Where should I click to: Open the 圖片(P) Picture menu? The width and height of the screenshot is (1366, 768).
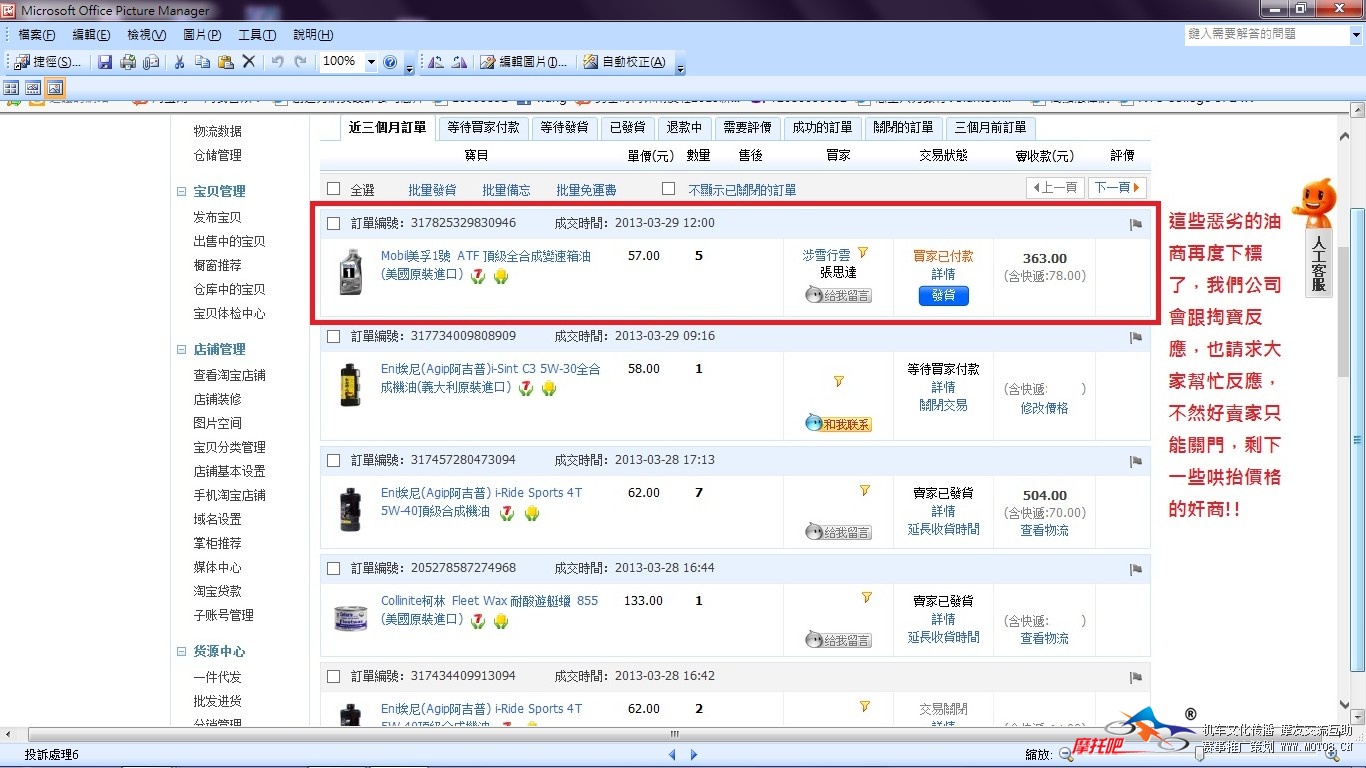202,35
